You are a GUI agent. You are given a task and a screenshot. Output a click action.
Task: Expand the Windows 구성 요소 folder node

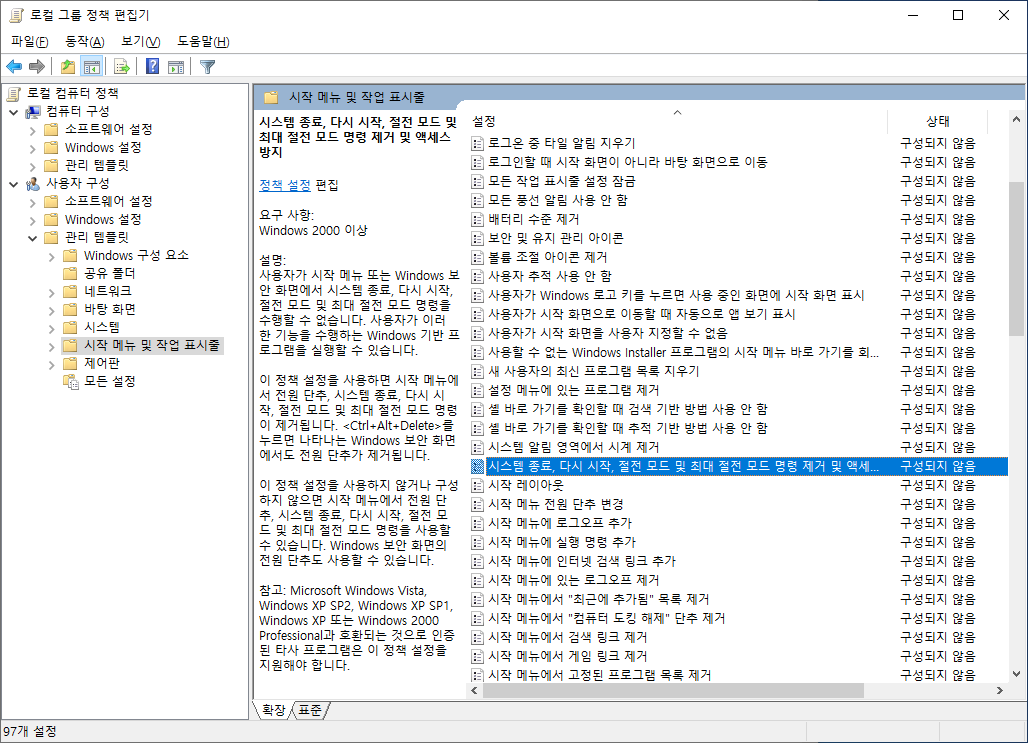[x=51, y=256]
